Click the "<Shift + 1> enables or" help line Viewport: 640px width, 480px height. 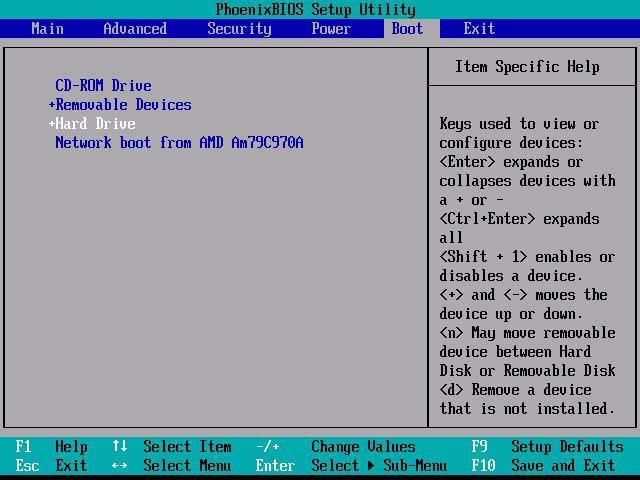click(x=527, y=257)
